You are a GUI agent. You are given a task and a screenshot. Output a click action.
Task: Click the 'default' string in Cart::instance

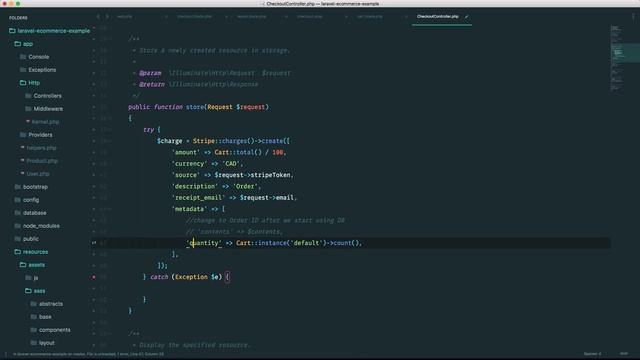pos(306,243)
